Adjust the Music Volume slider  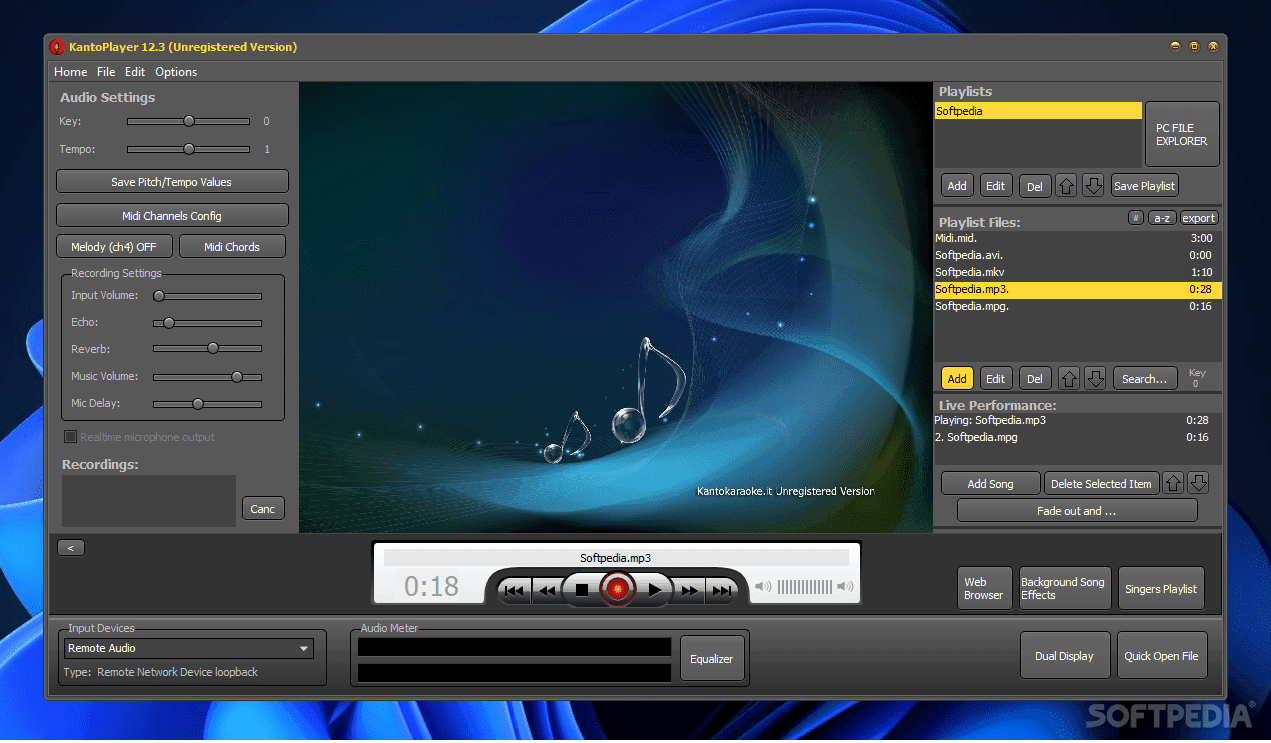207,377
